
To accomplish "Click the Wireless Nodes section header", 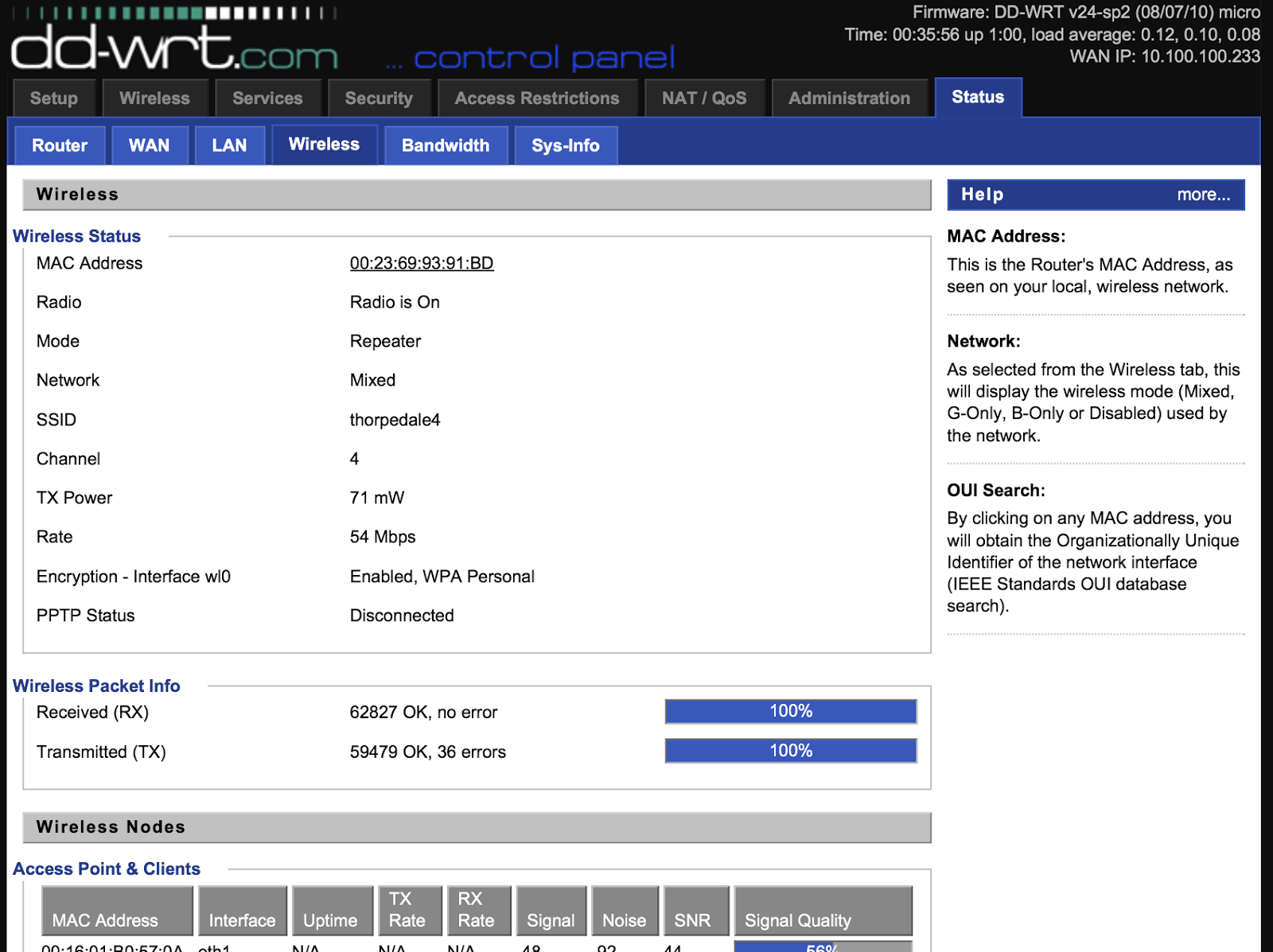I will 477,827.
